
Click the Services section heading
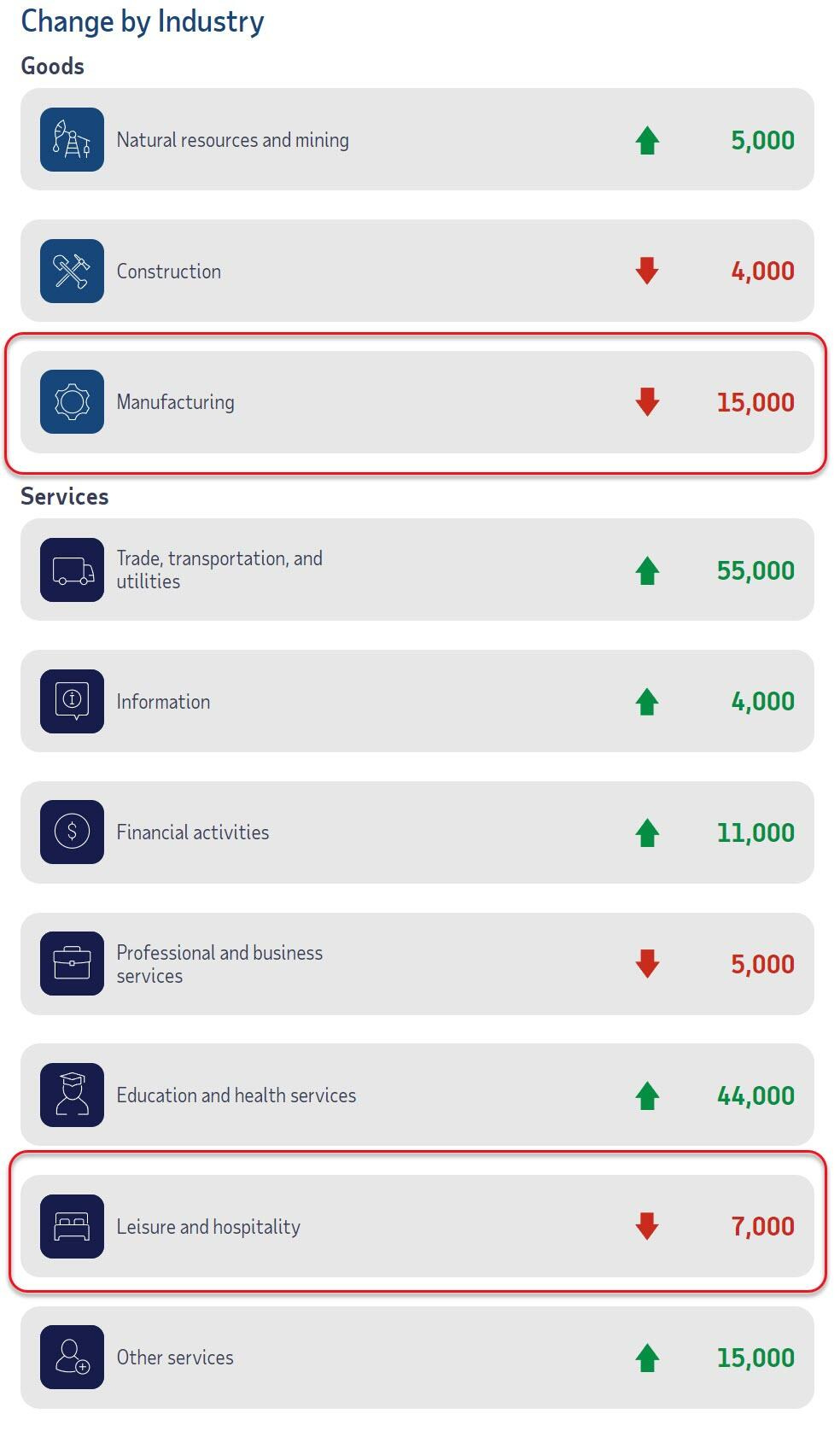65,496
